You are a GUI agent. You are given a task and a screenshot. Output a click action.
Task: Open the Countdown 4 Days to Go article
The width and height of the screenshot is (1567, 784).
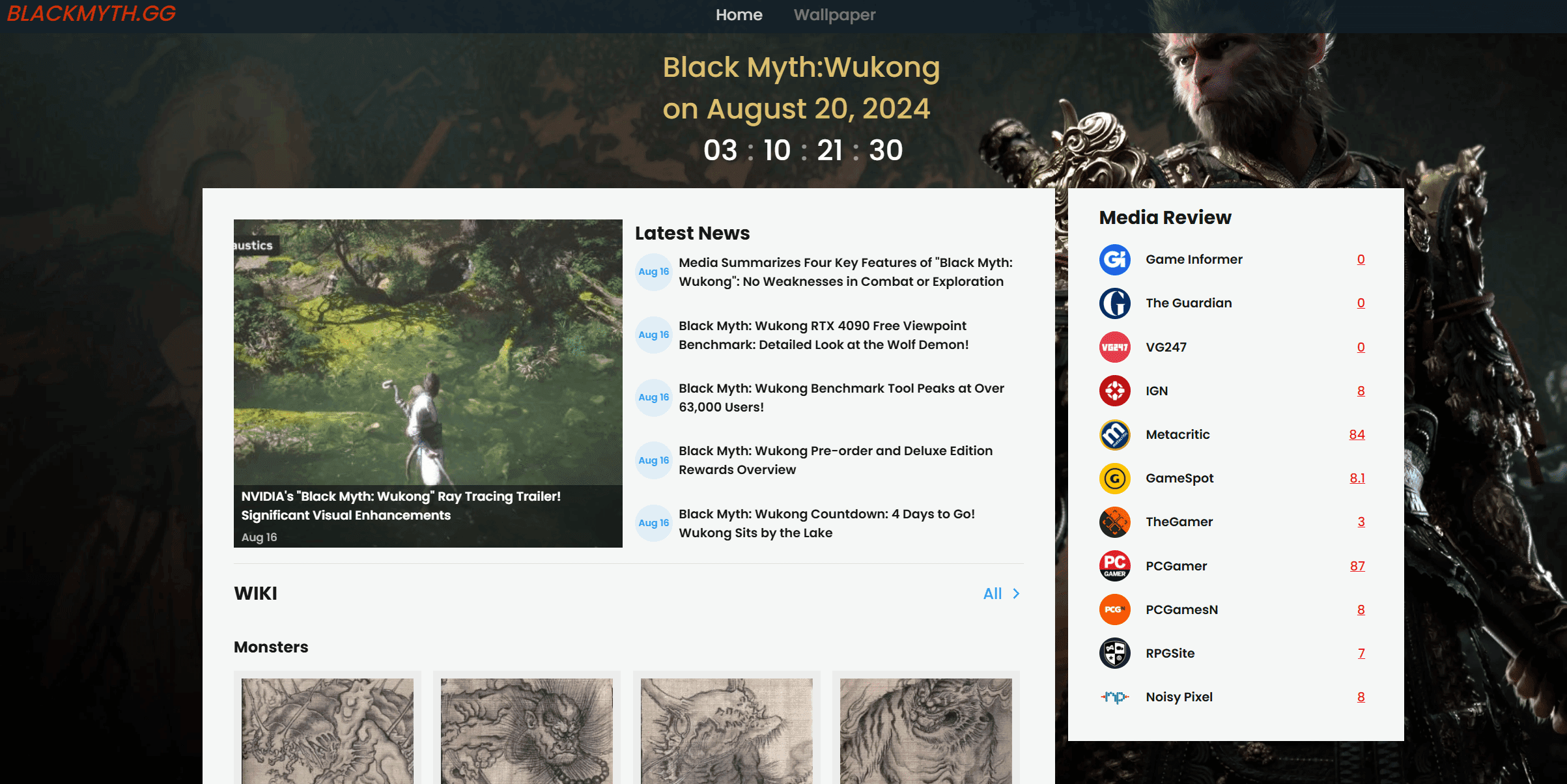[826, 524]
